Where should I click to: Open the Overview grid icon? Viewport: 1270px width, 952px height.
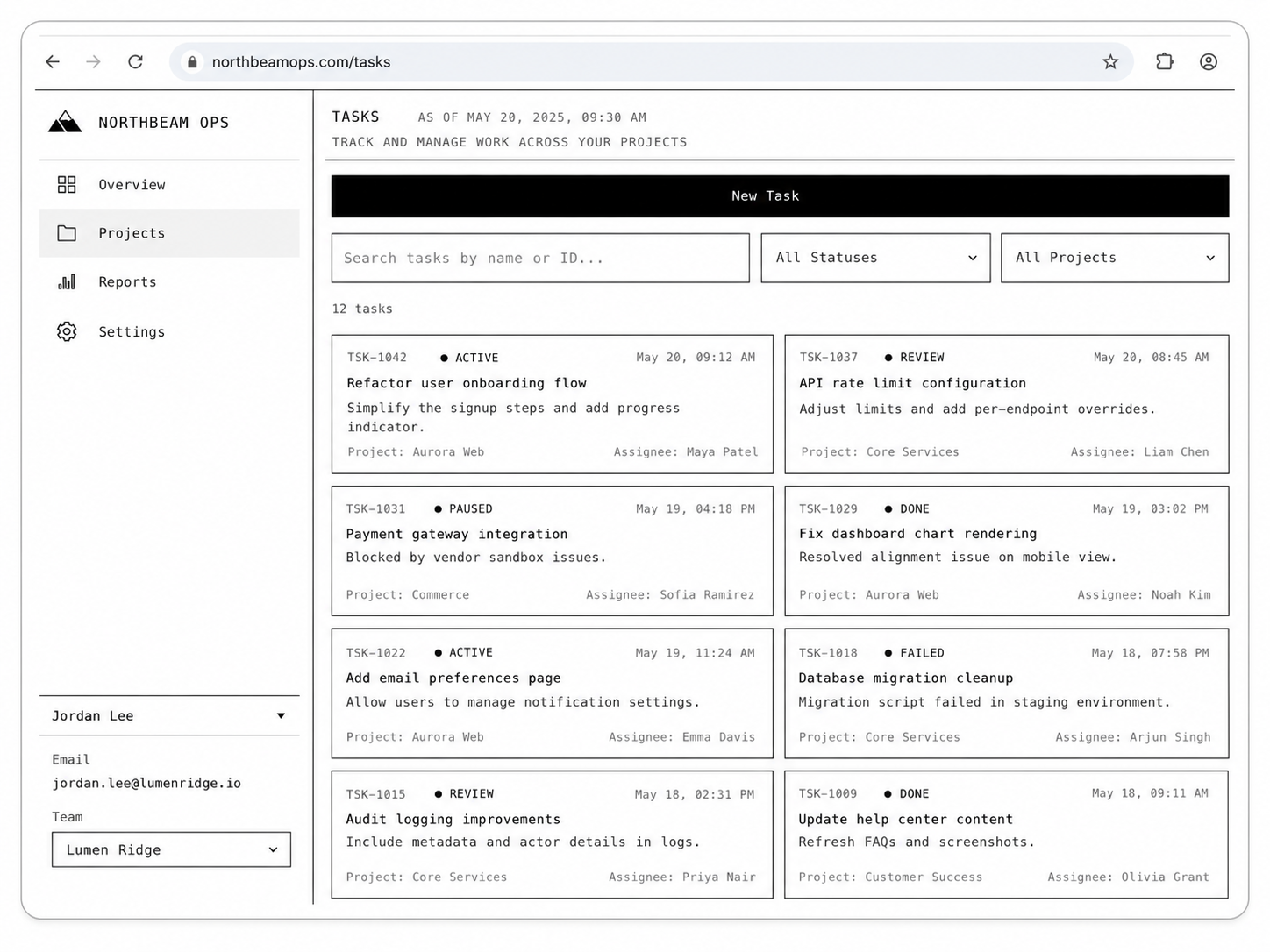click(x=67, y=185)
